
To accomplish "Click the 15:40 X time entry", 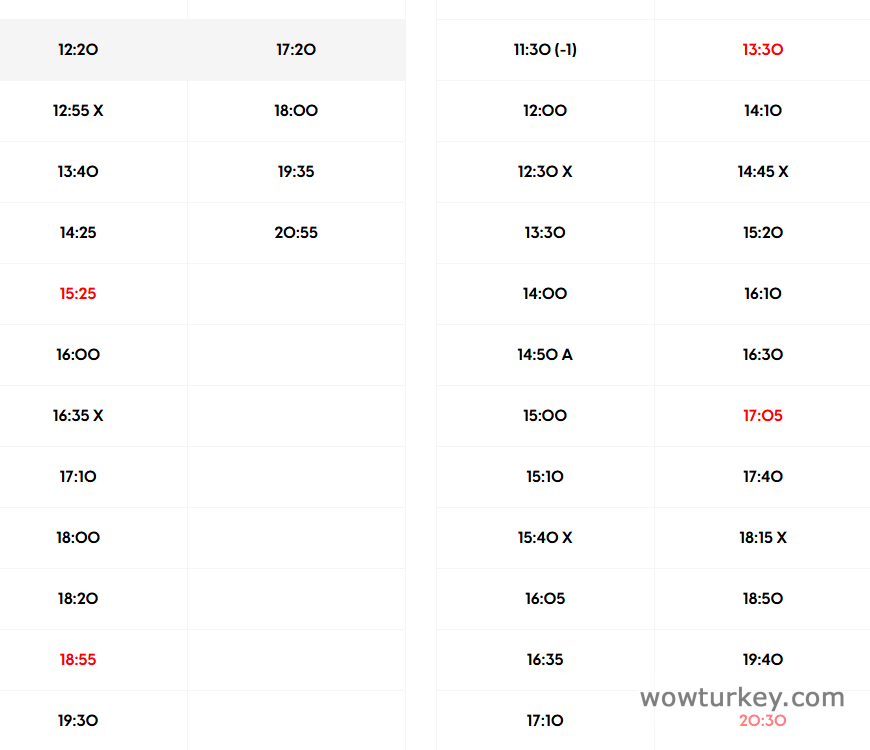I will point(545,538).
